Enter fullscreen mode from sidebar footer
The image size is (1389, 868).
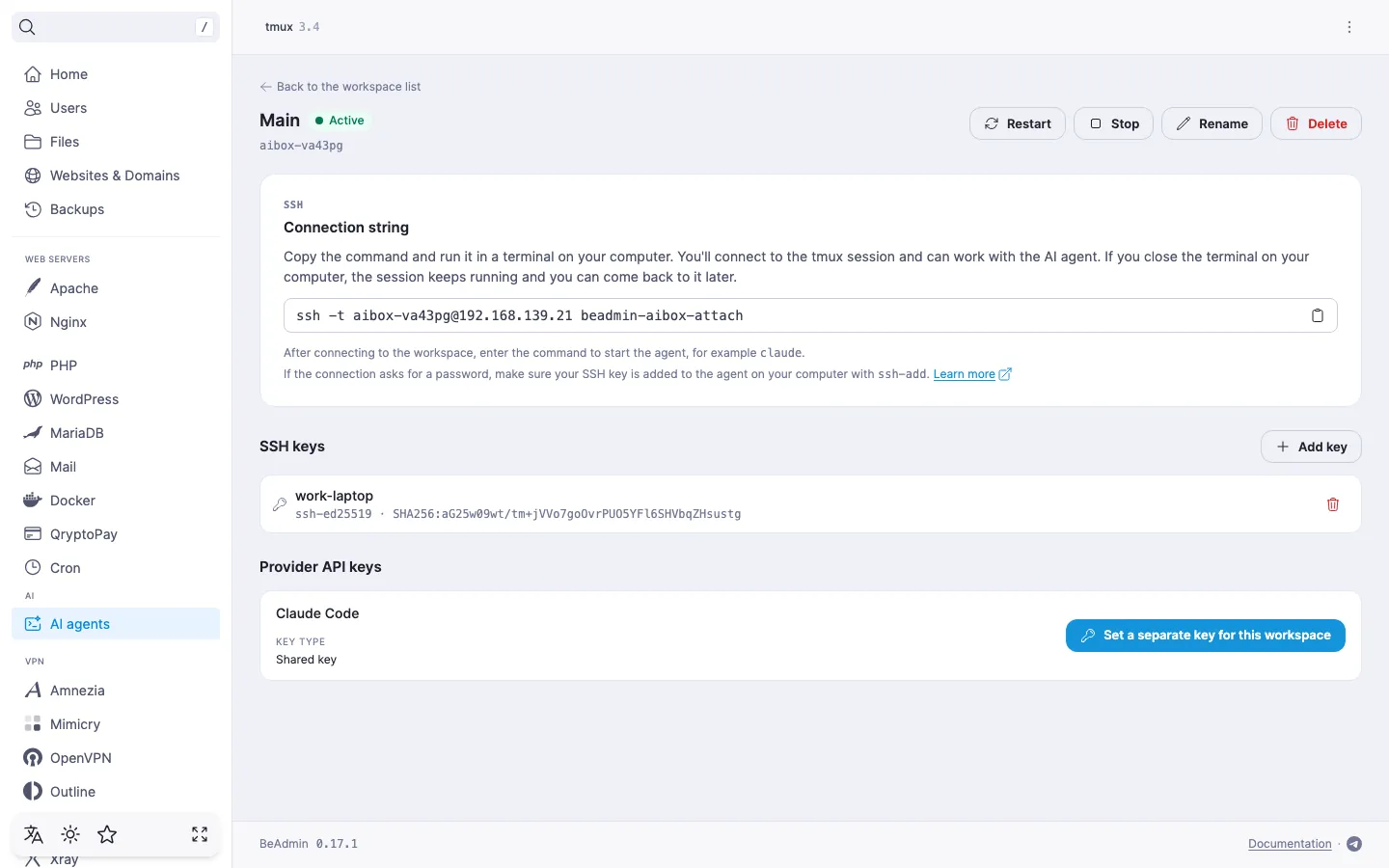point(200,834)
